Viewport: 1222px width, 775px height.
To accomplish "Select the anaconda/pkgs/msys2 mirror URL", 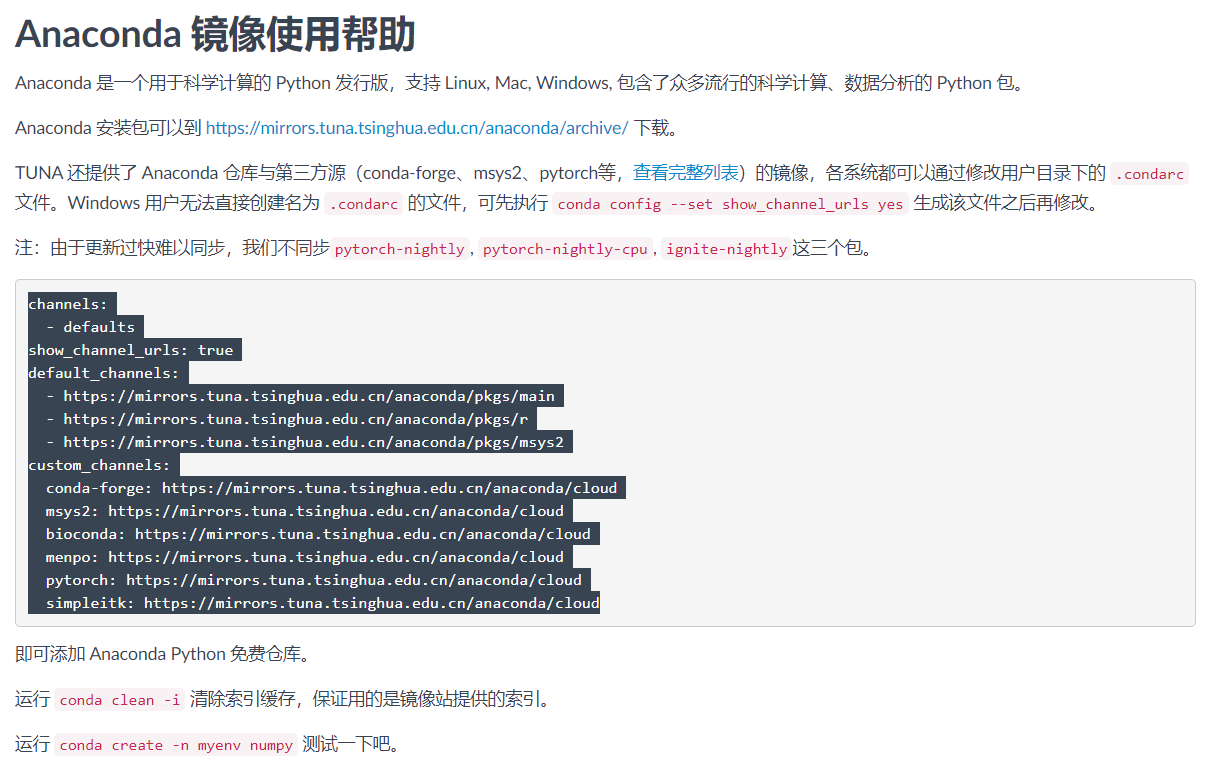I will pyautogui.click(x=306, y=441).
